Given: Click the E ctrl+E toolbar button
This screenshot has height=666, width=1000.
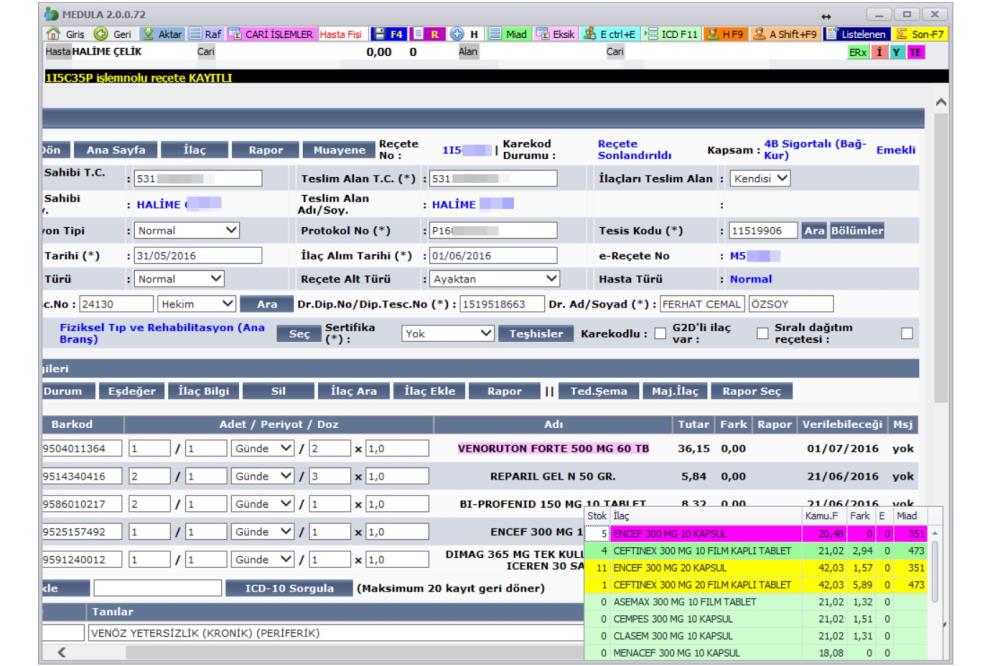Looking at the screenshot, I should click(x=610, y=34).
